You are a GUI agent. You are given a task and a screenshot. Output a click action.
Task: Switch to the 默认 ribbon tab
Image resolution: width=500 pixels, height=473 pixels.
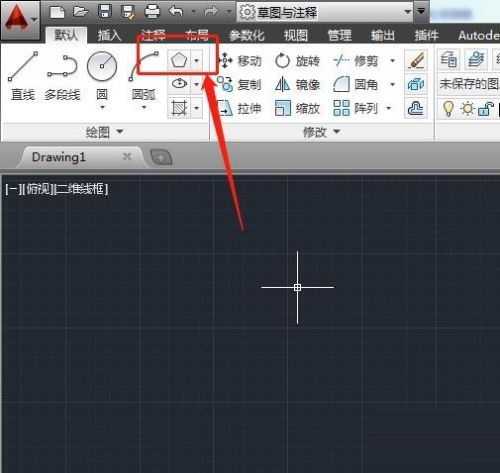pos(66,35)
